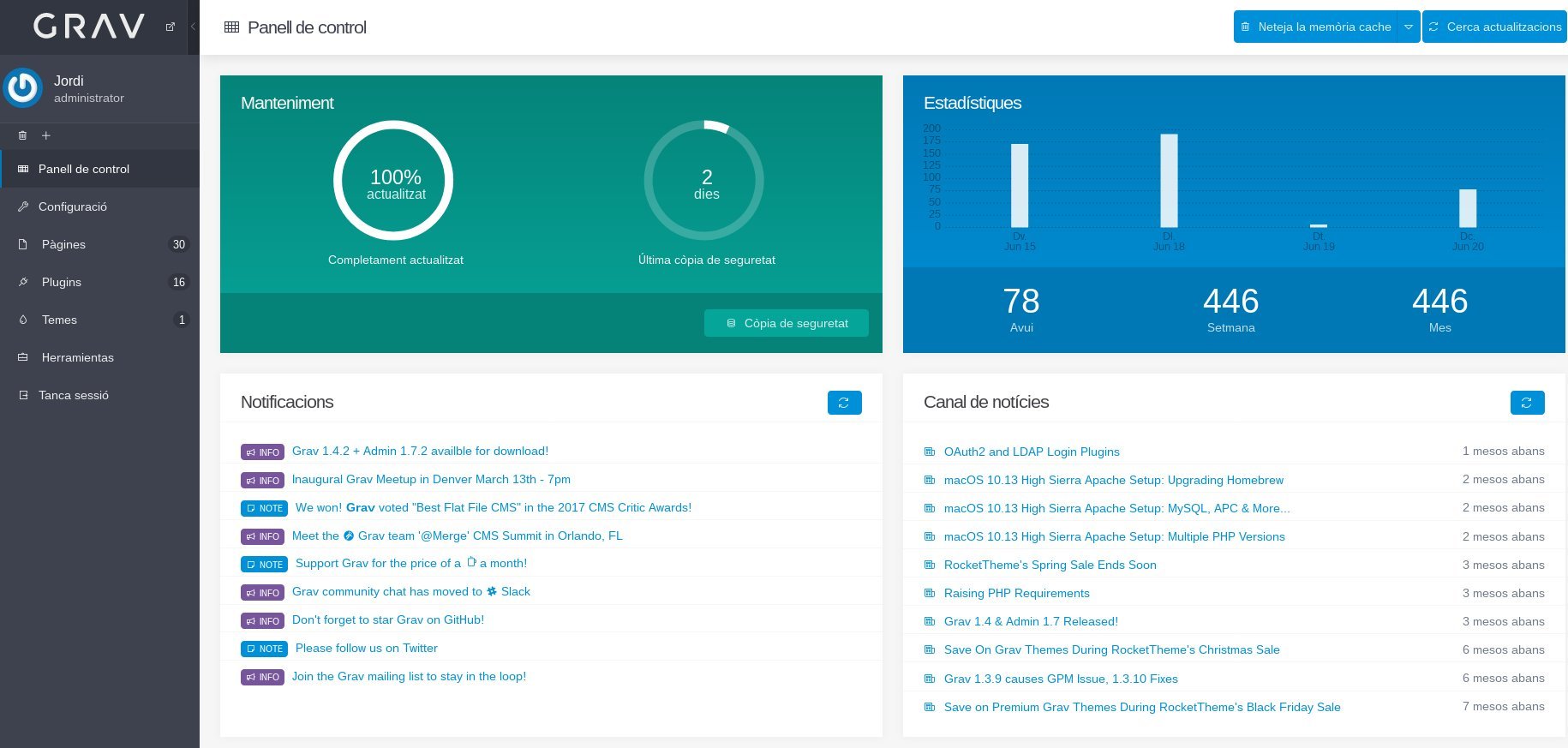Click the 100% actualitzat progress circle
The width and height of the screenshot is (1568, 748).
pos(393,180)
